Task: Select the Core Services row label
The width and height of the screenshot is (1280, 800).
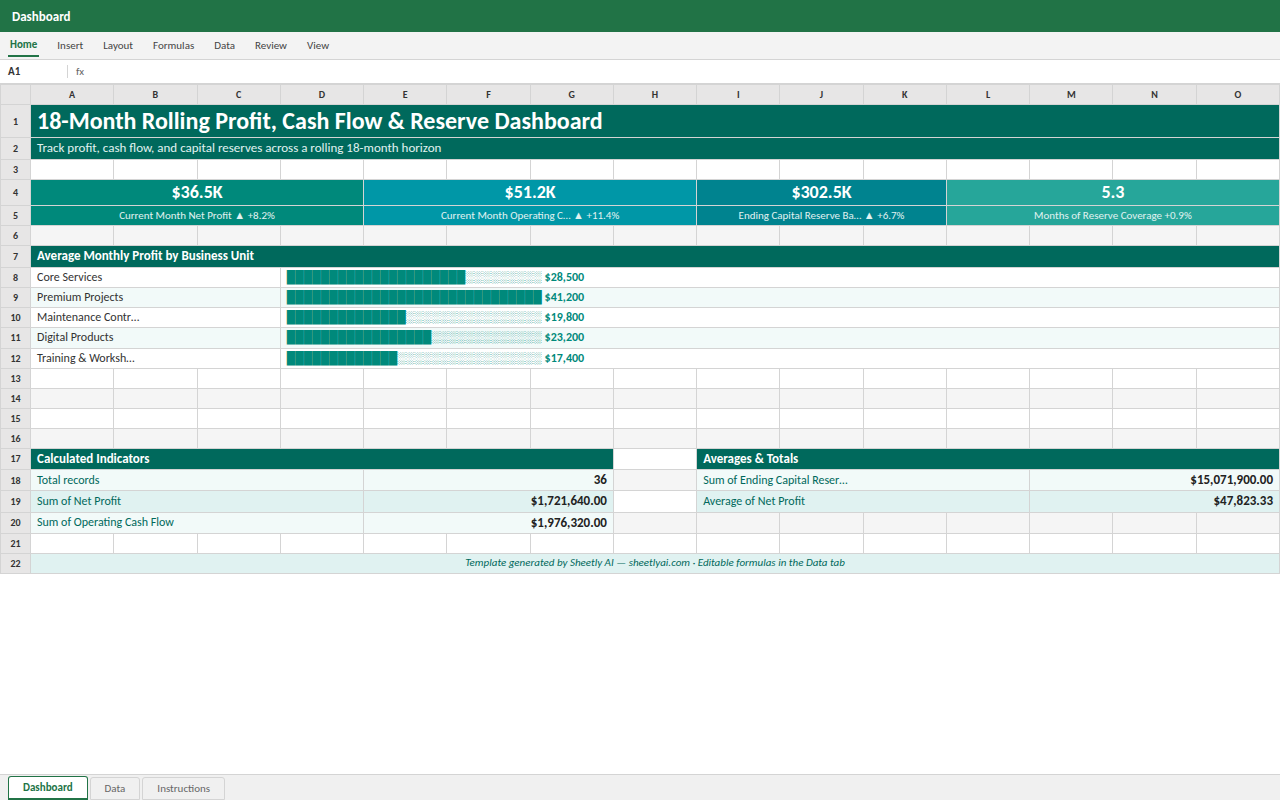Action: tap(156, 277)
